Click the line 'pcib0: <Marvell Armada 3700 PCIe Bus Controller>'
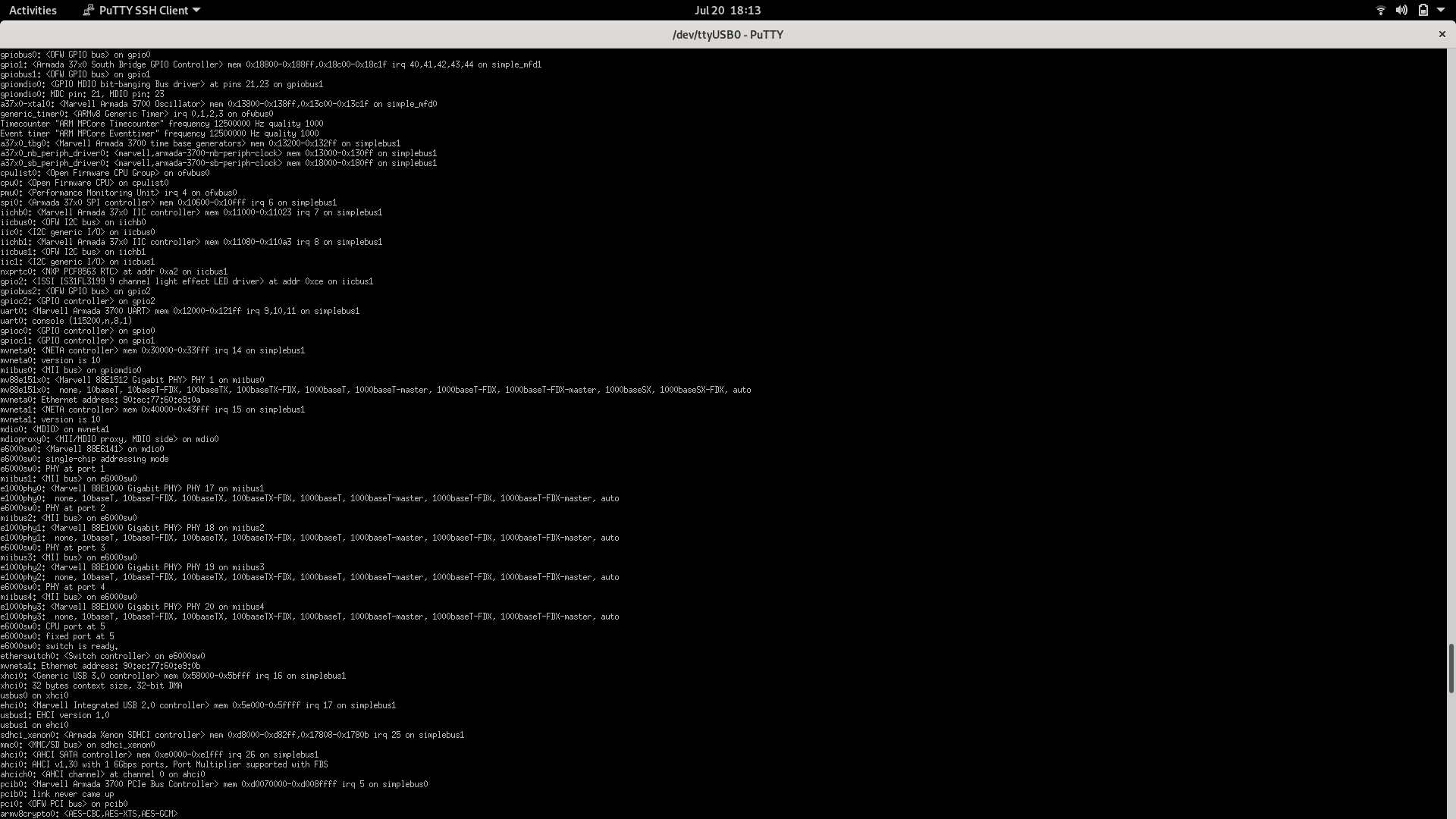This screenshot has width=1456, height=819. point(214,784)
